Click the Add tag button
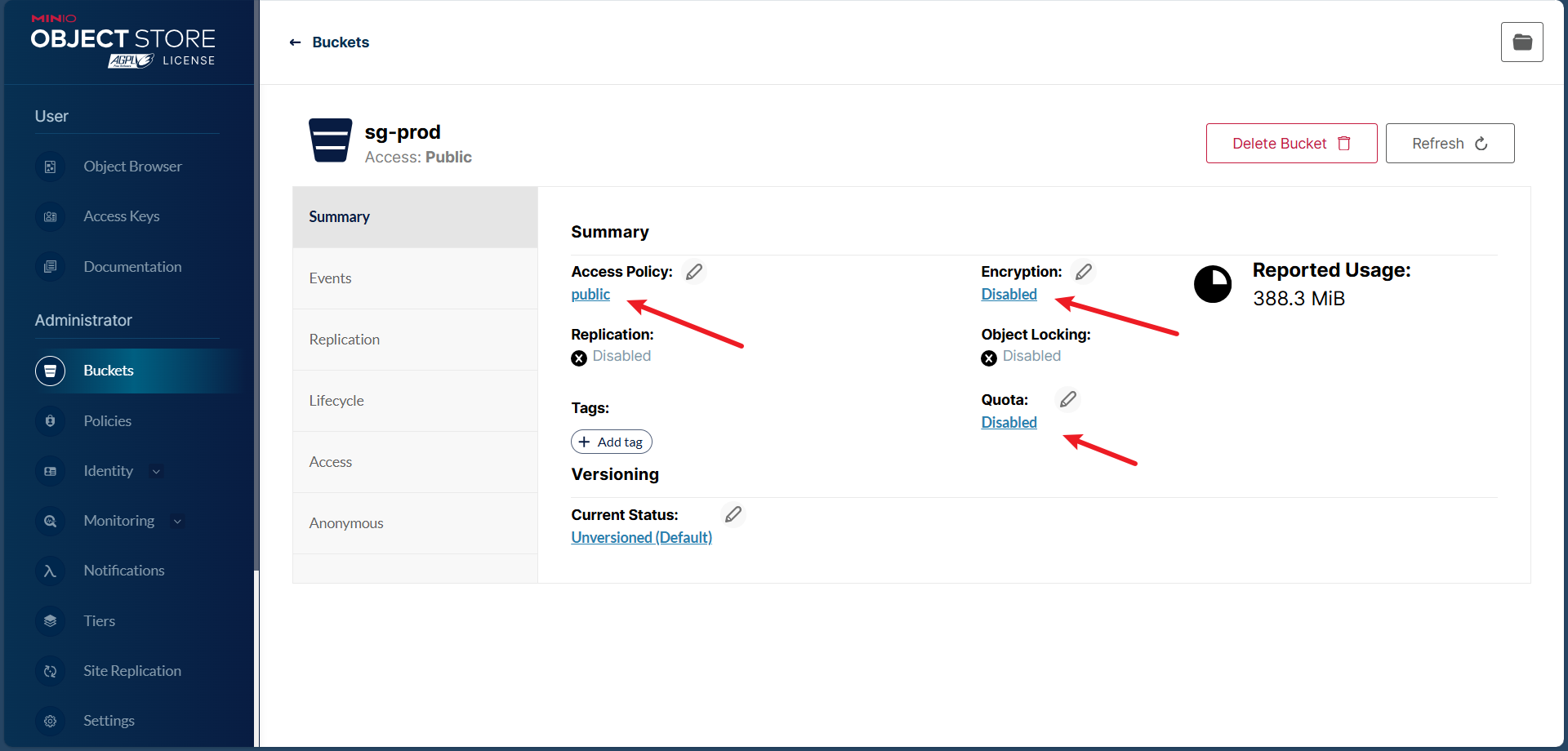The width and height of the screenshot is (1568, 751). (612, 442)
